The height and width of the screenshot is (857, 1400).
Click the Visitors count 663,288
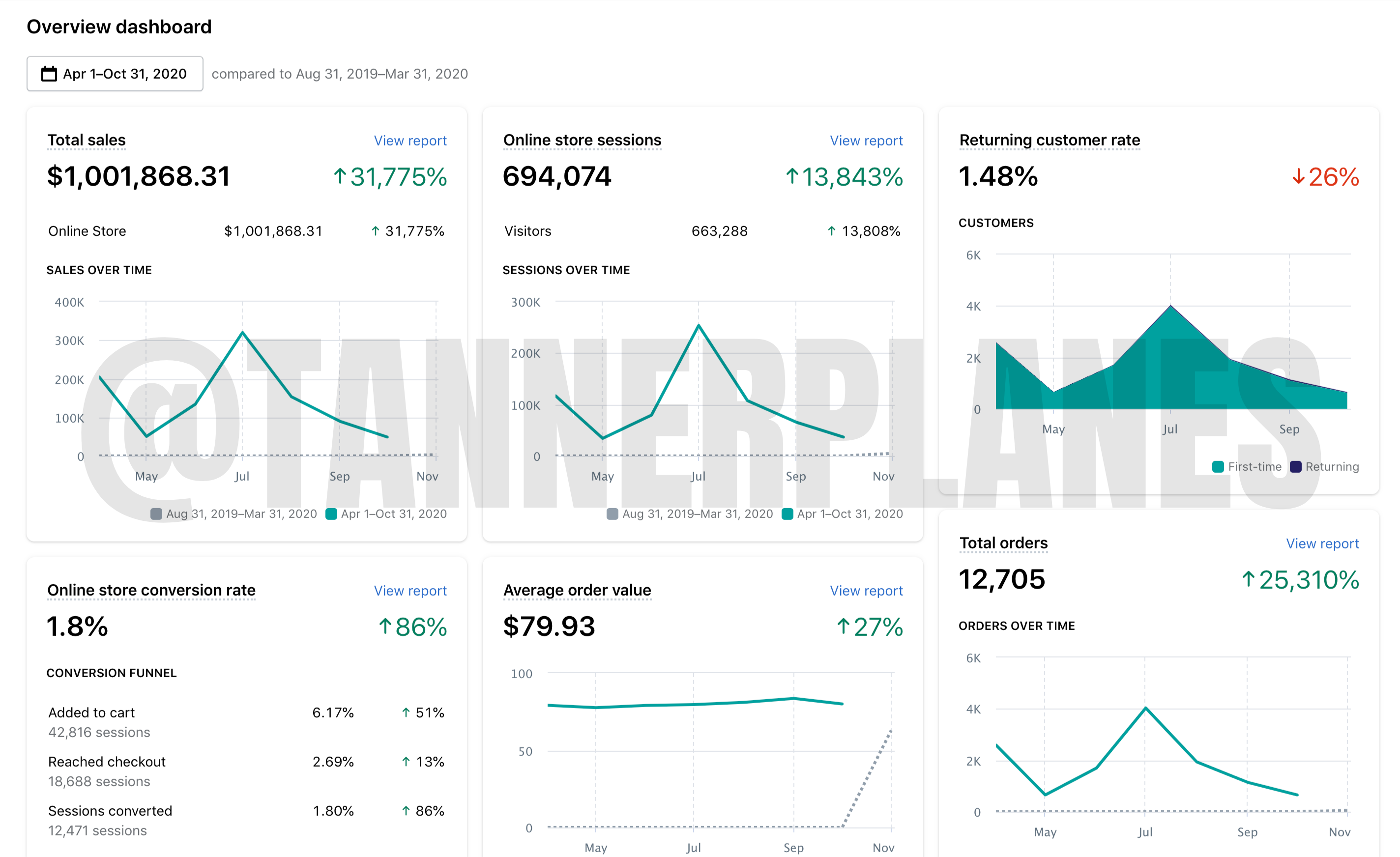tap(719, 231)
